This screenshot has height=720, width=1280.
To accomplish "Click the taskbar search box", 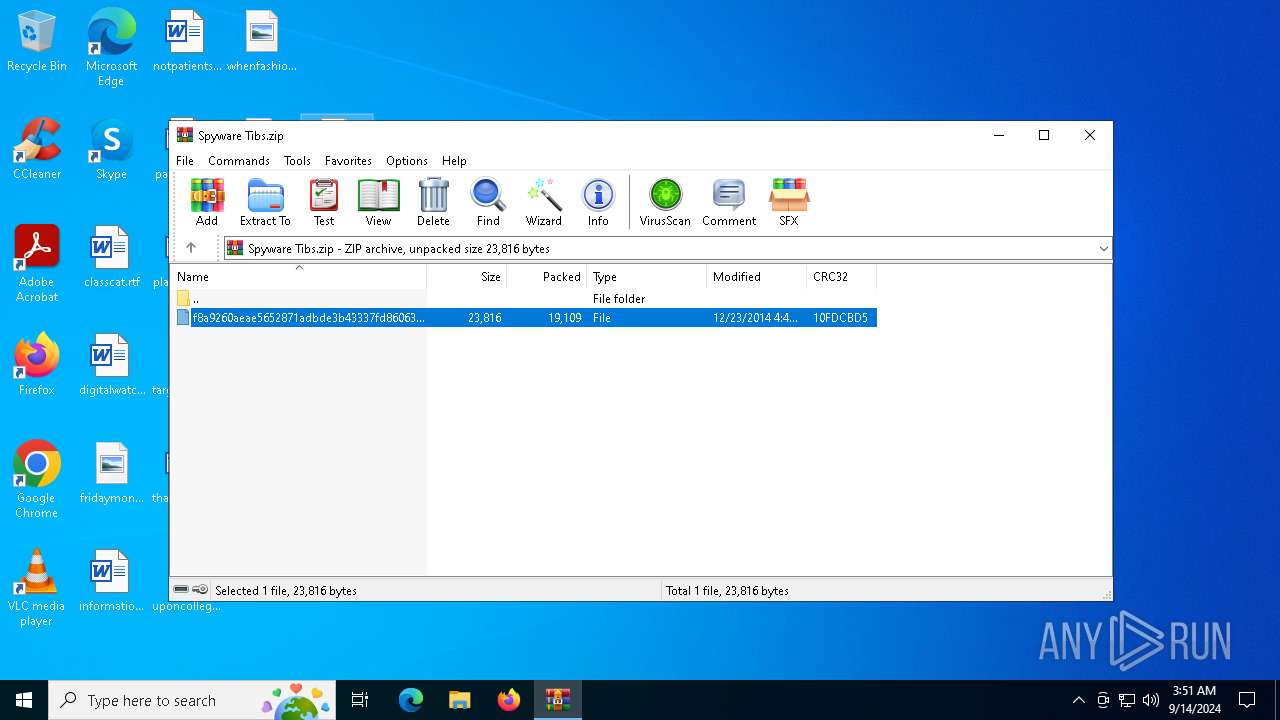I will [x=193, y=700].
